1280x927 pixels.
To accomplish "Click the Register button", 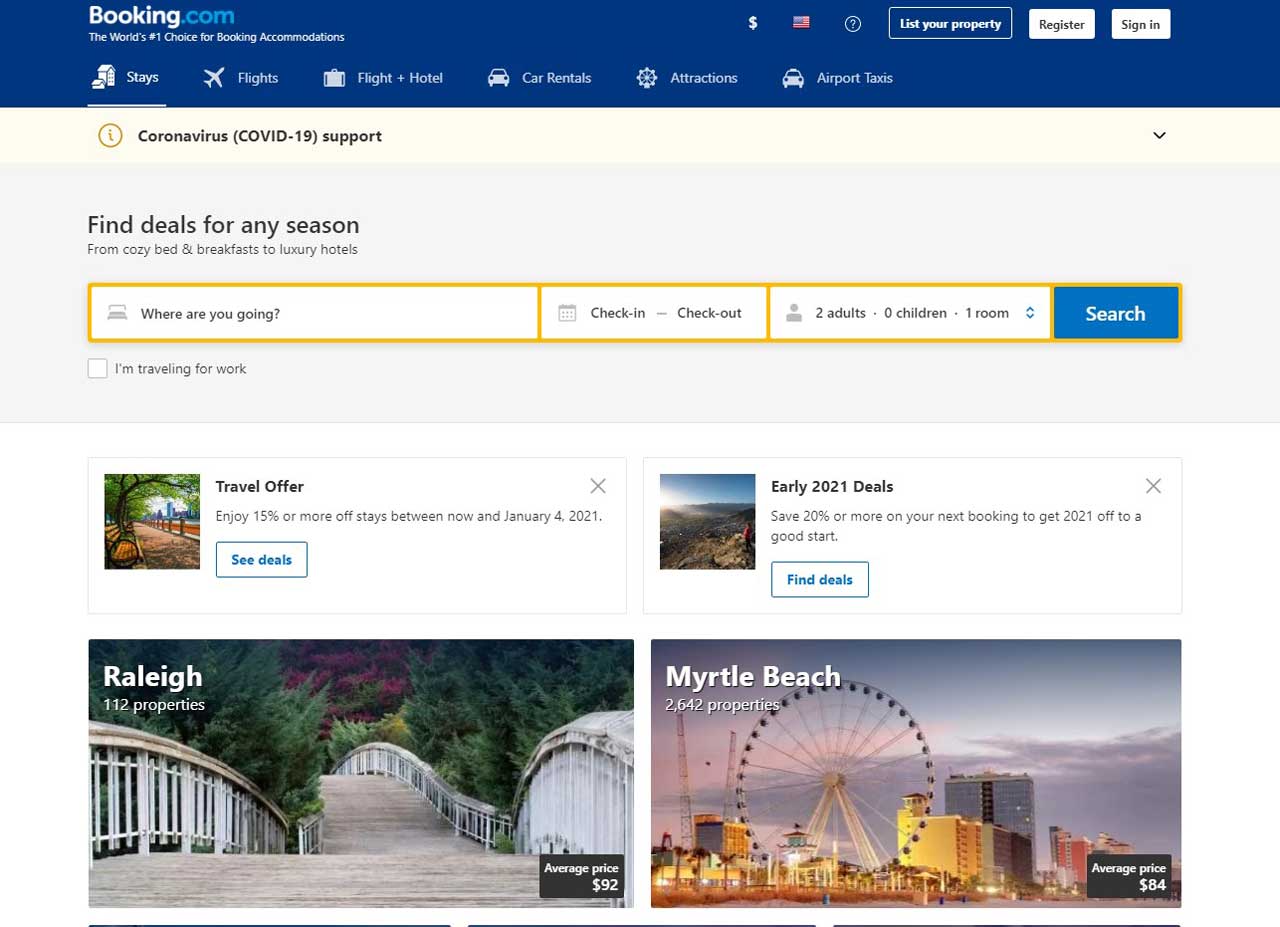I will 1062,24.
